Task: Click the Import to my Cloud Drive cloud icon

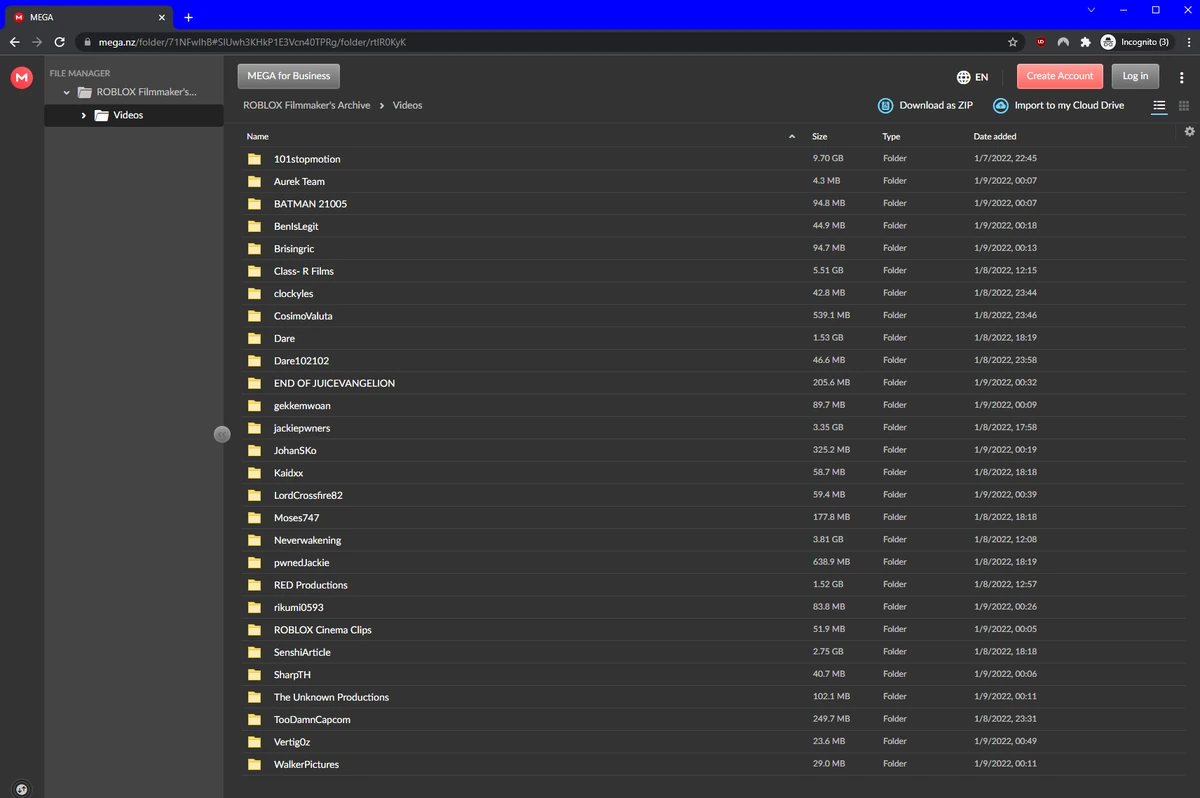Action: (x=1000, y=105)
